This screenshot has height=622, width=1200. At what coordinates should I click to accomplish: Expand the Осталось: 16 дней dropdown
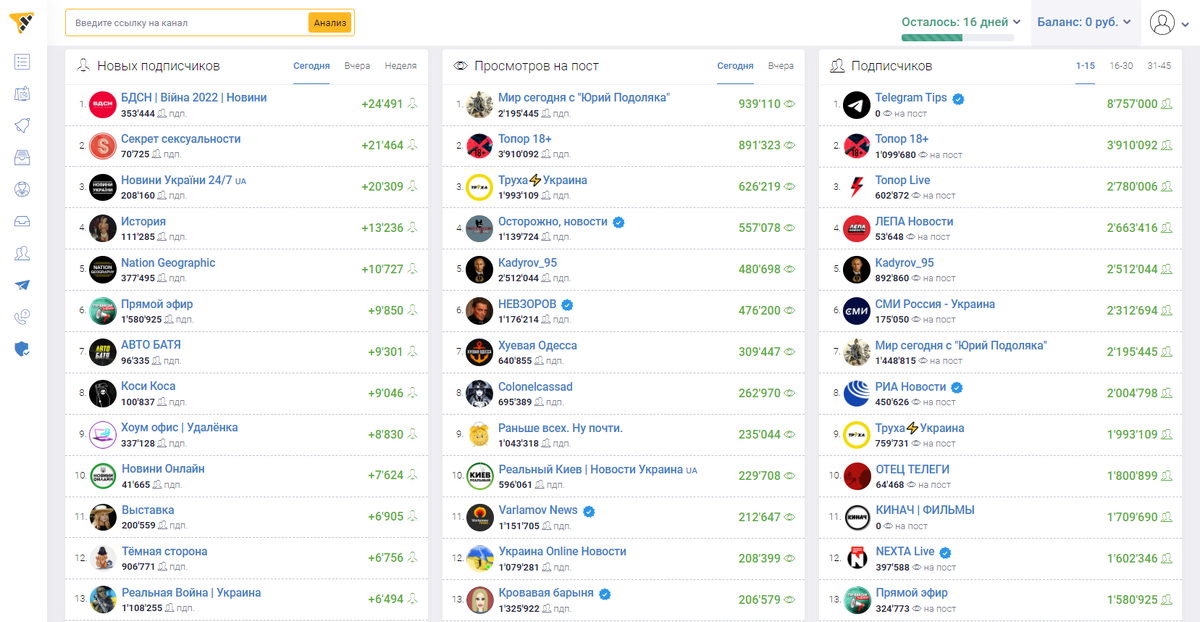click(x=961, y=21)
